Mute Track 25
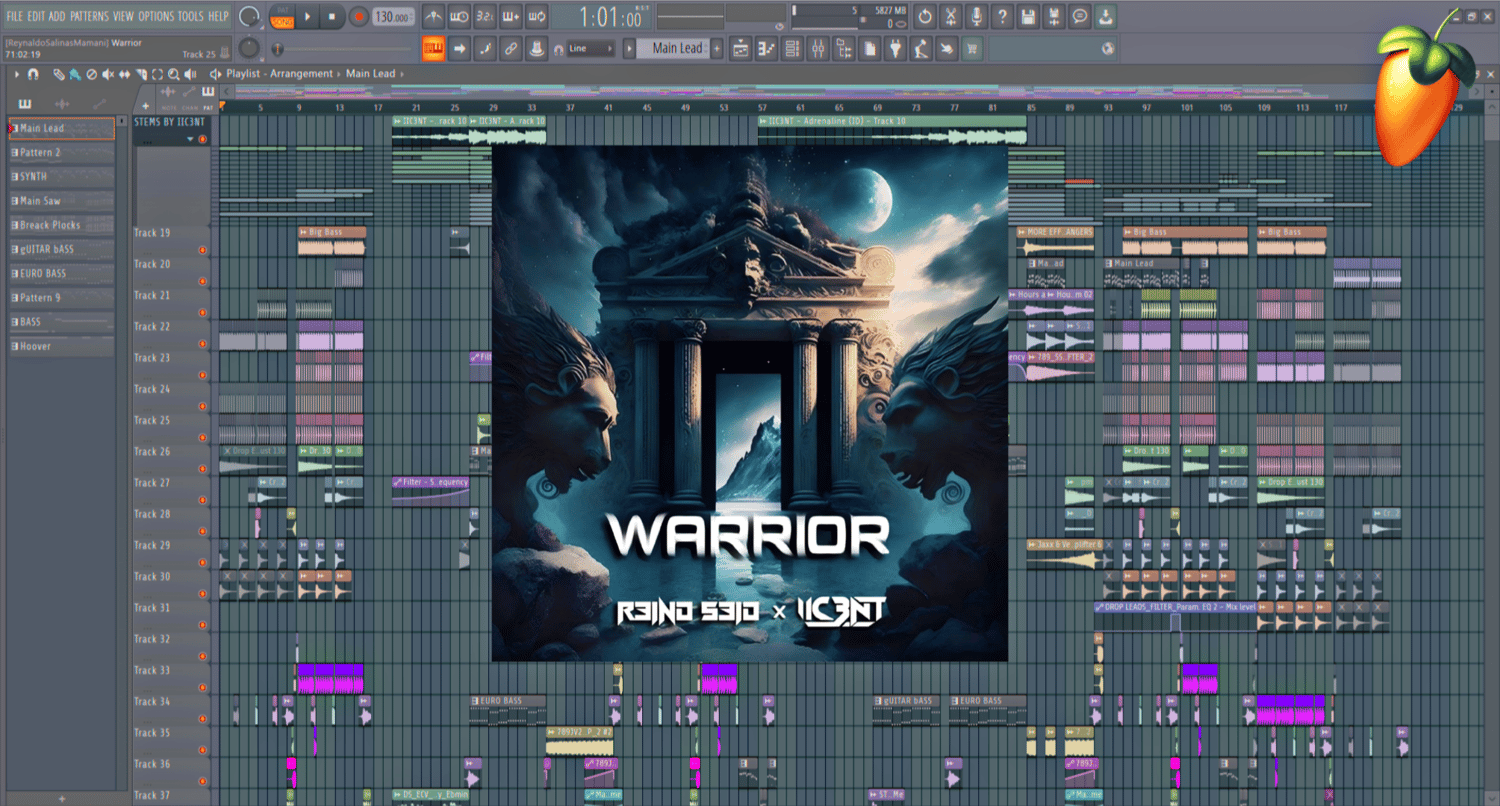The width and height of the screenshot is (1500, 806). [203, 438]
